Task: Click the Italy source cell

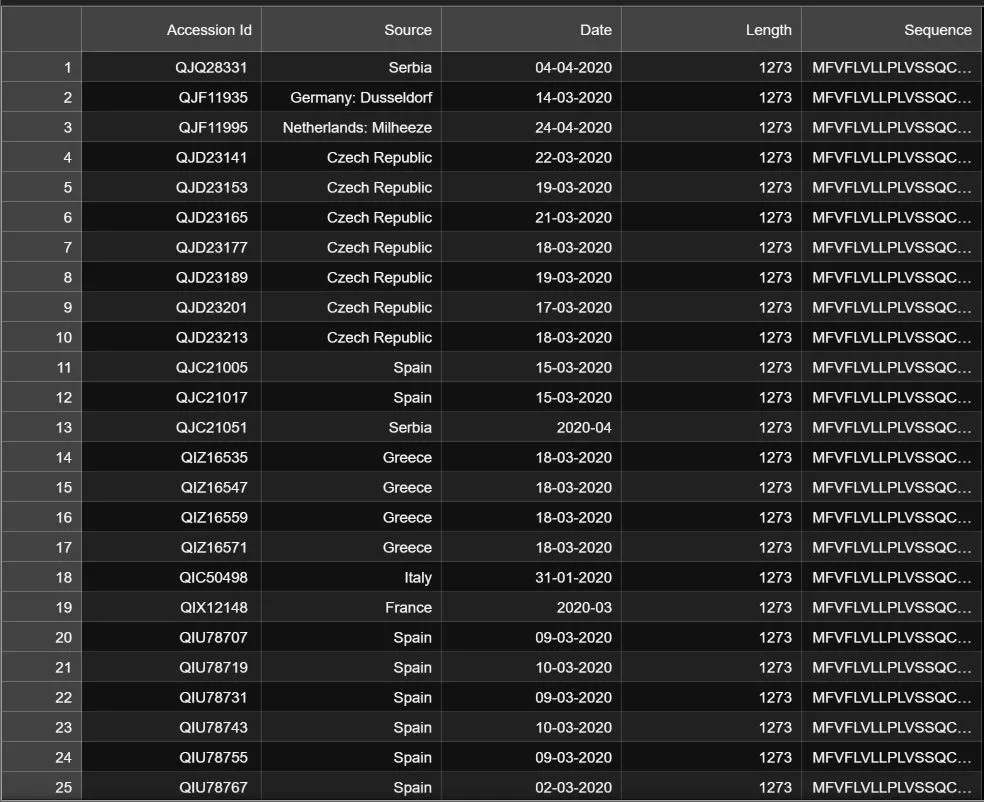Action: pyautogui.click(x=351, y=577)
